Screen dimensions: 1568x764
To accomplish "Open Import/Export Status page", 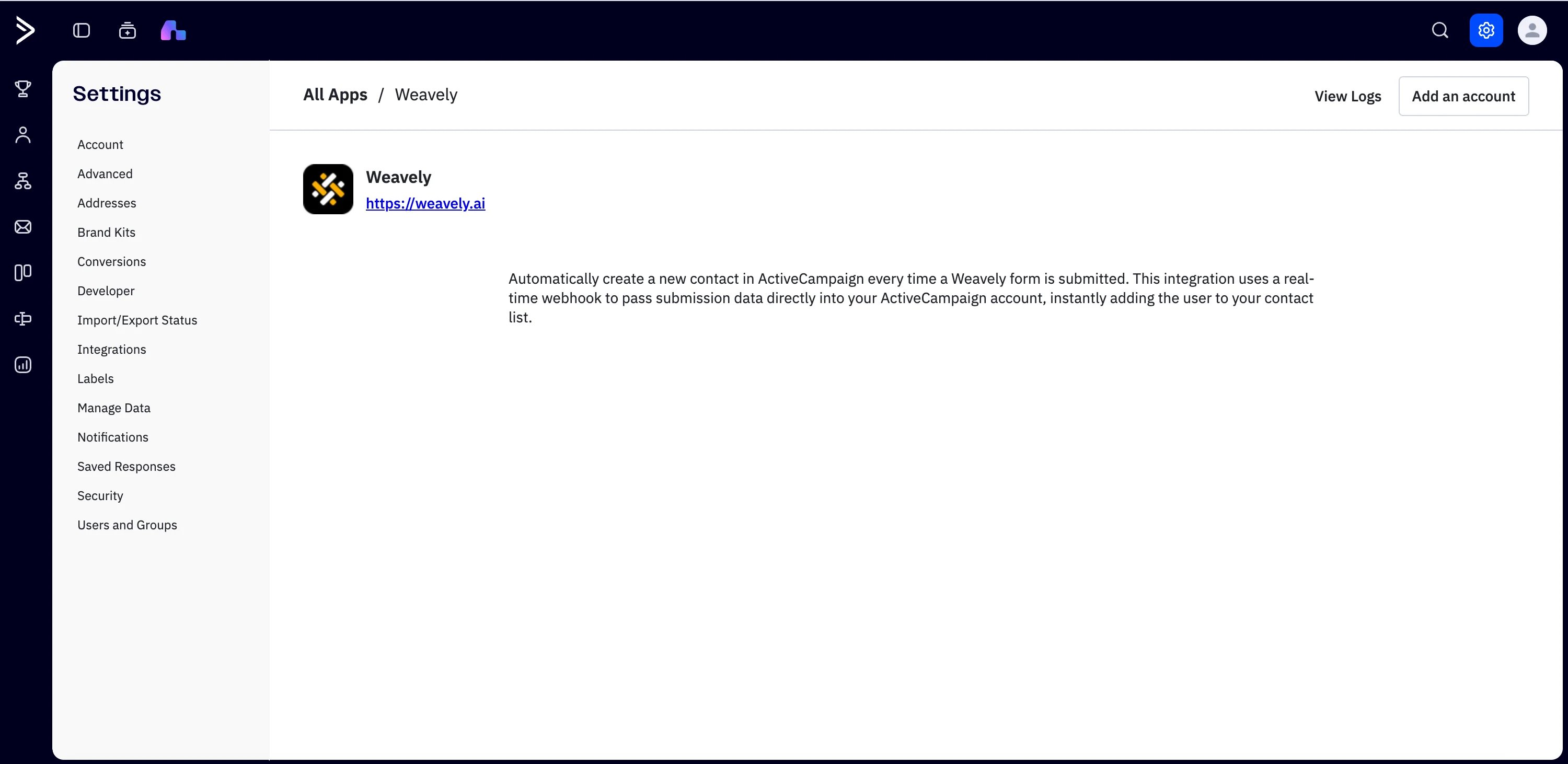I will tap(137, 320).
